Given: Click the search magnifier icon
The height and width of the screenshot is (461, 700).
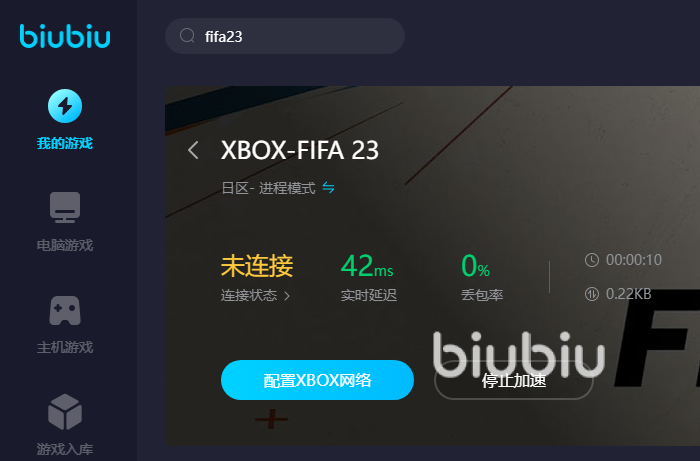Looking at the screenshot, I should click(x=187, y=36).
